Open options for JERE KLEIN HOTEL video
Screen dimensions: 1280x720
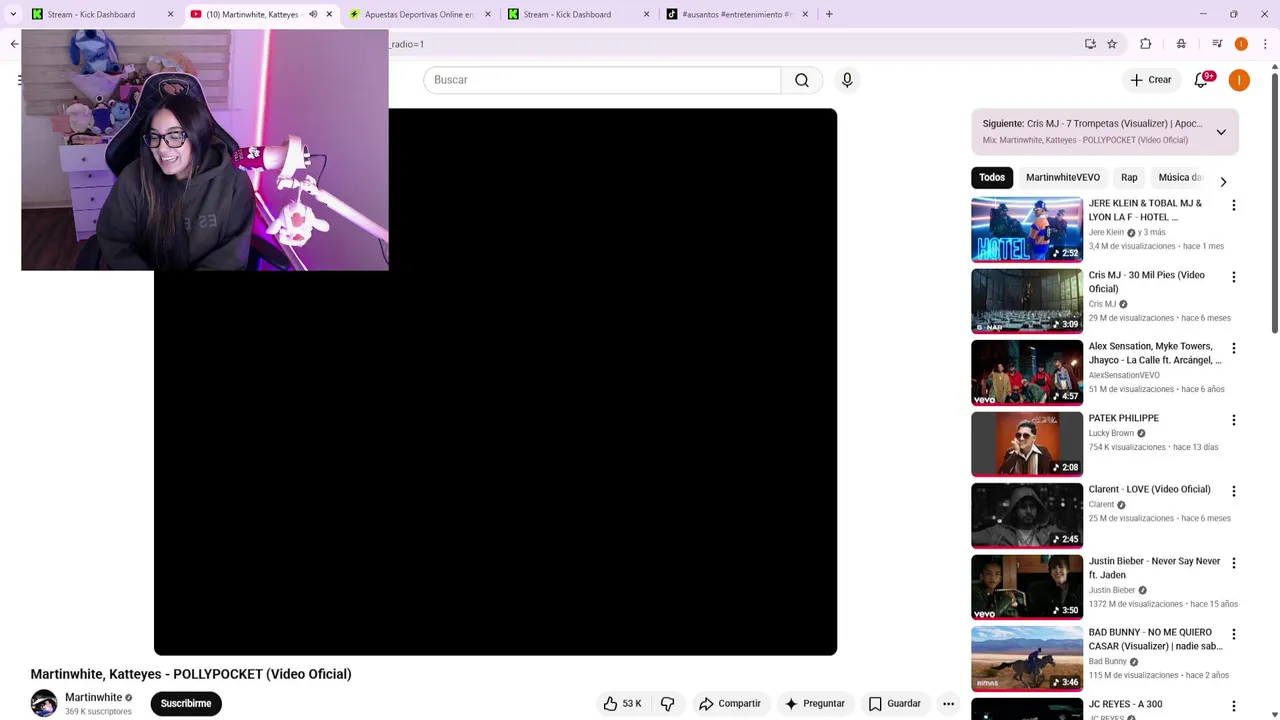[x=1233, y=205]
